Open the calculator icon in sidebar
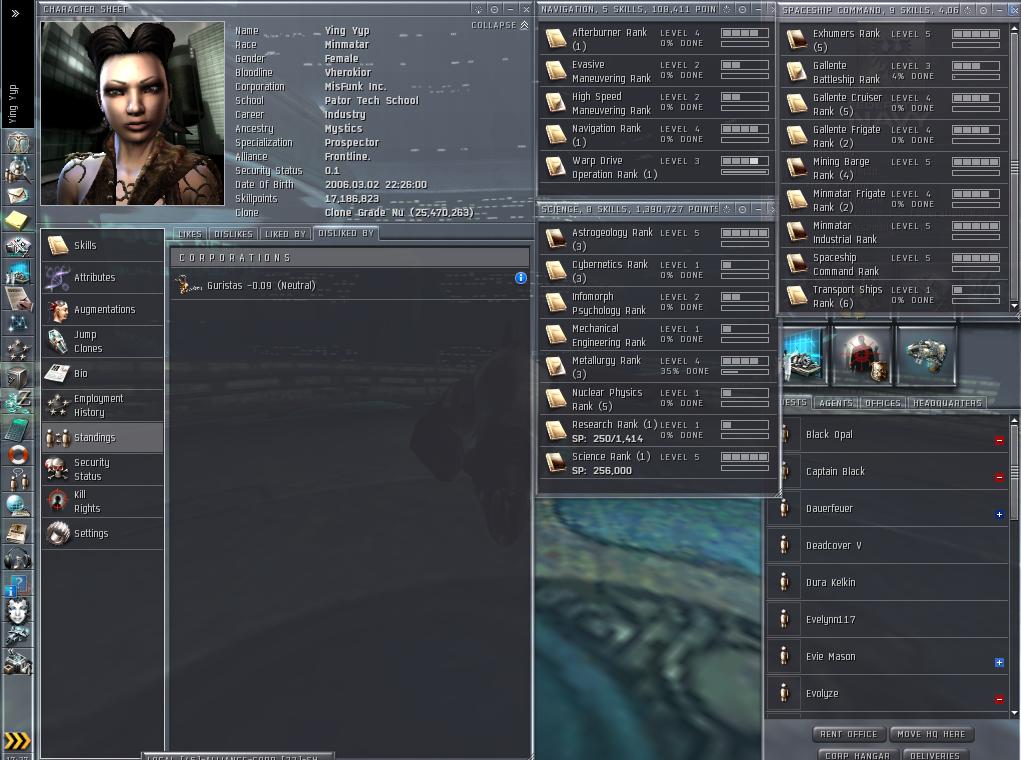Image resolution: width=1021 pixels, height=760 pixels. 18,428
